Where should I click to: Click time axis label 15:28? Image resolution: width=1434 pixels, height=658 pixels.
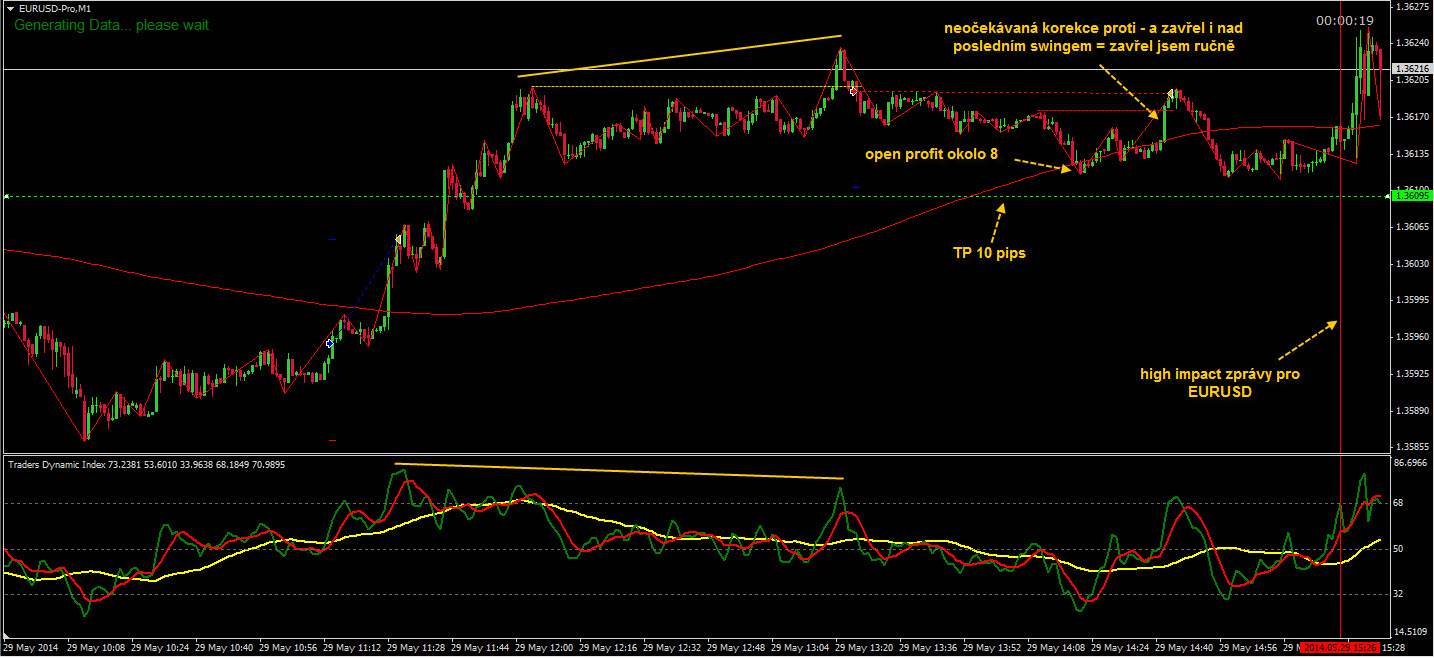point(1394,648)
